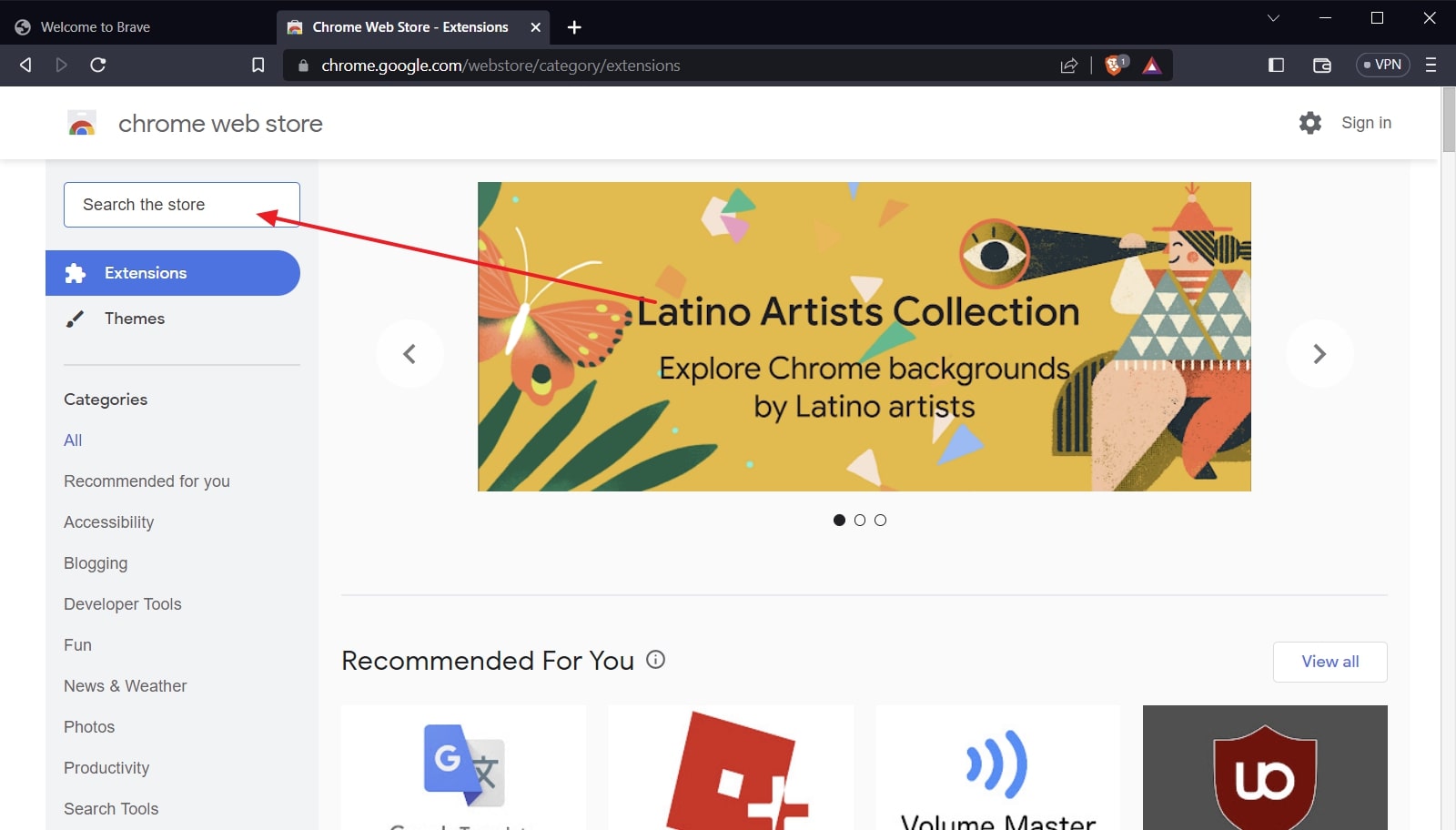
Task: Click the page vertical scrollbar thumb
Action: [1449, 119]
